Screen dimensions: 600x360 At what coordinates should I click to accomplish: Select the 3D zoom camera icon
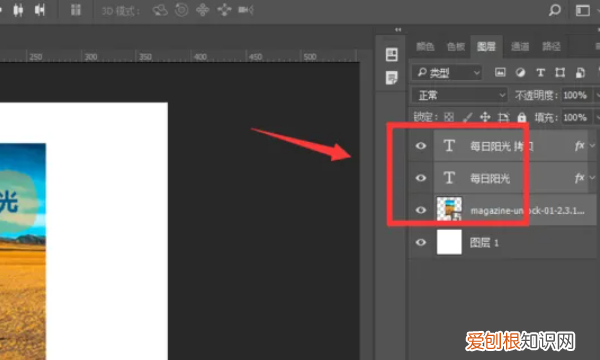coord(246,10)
